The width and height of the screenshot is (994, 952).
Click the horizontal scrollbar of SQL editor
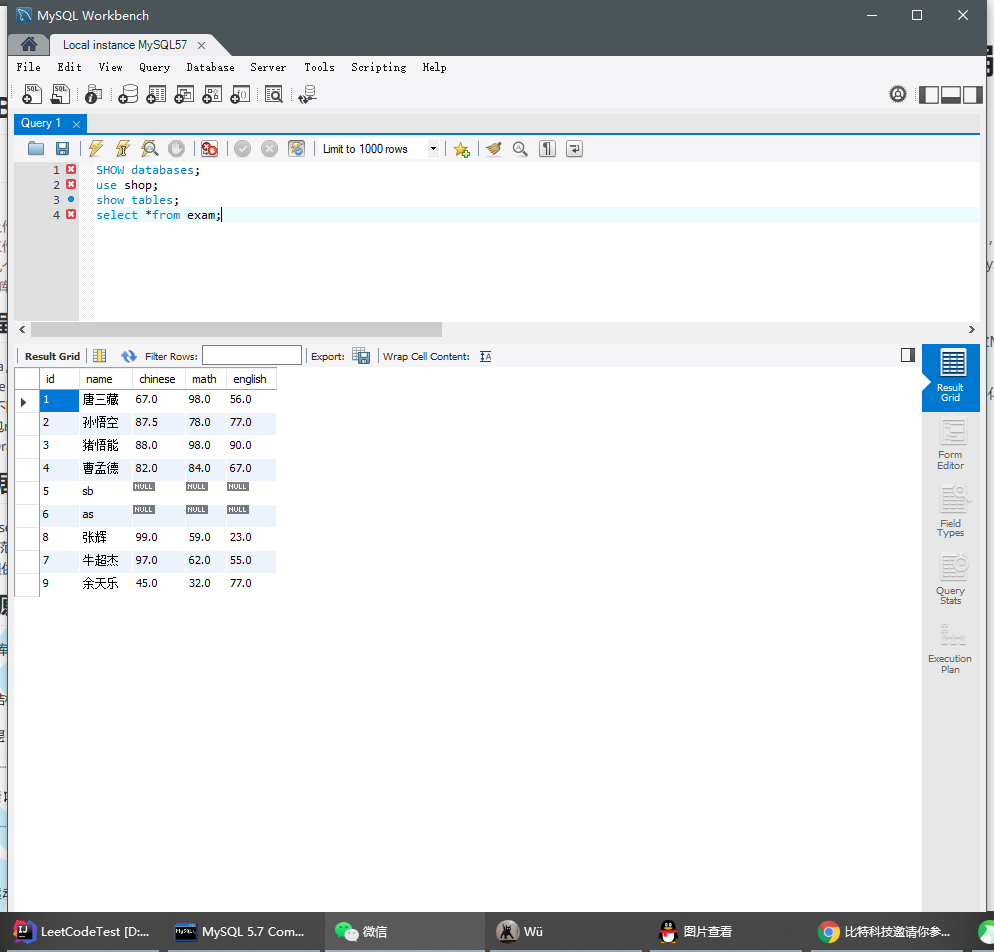pos(236,330)
